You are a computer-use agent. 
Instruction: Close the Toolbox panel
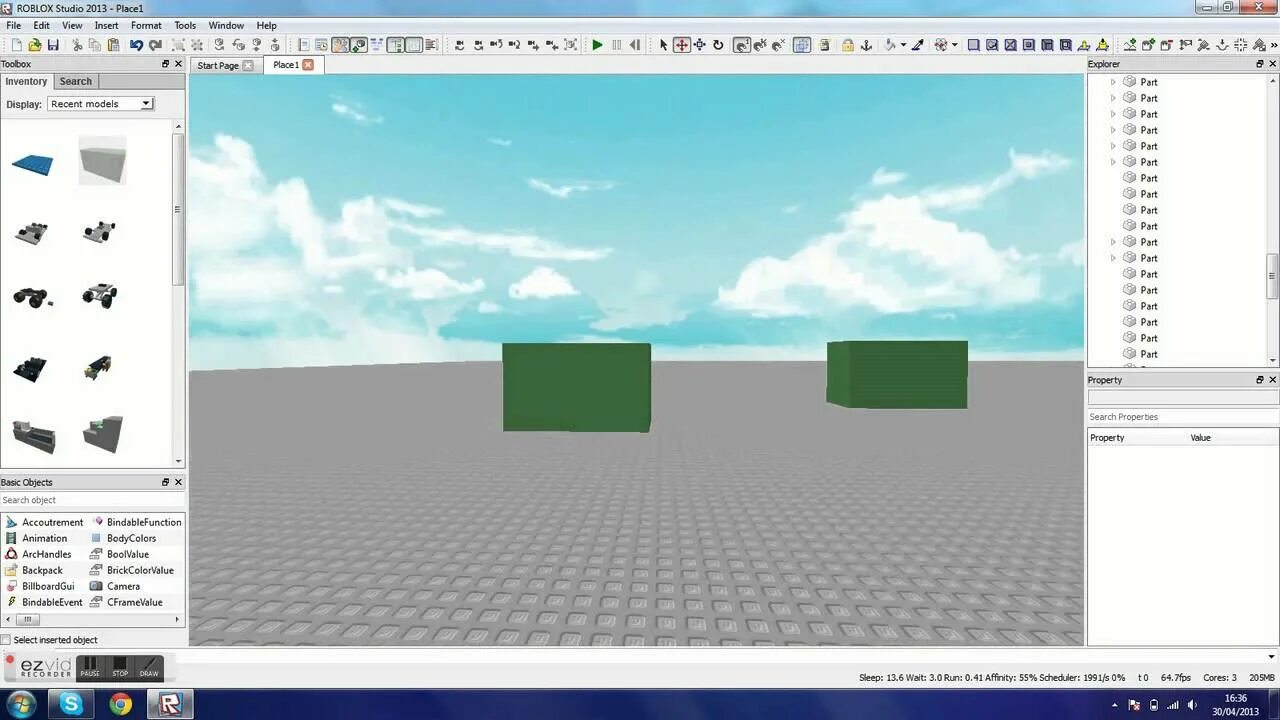click(178, 64)
